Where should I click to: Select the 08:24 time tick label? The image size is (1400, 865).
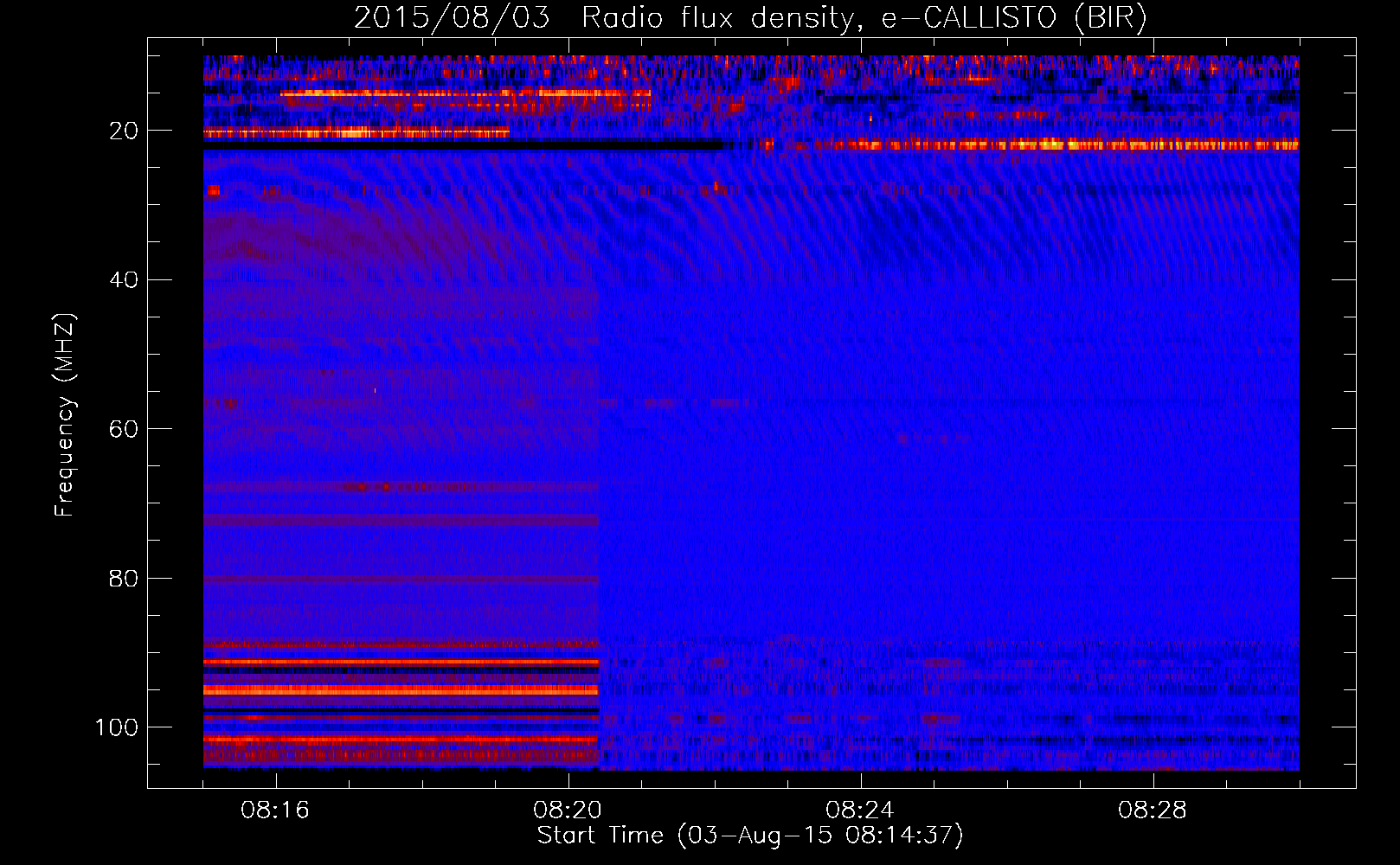pyautogui.click(x=861, y=811)
